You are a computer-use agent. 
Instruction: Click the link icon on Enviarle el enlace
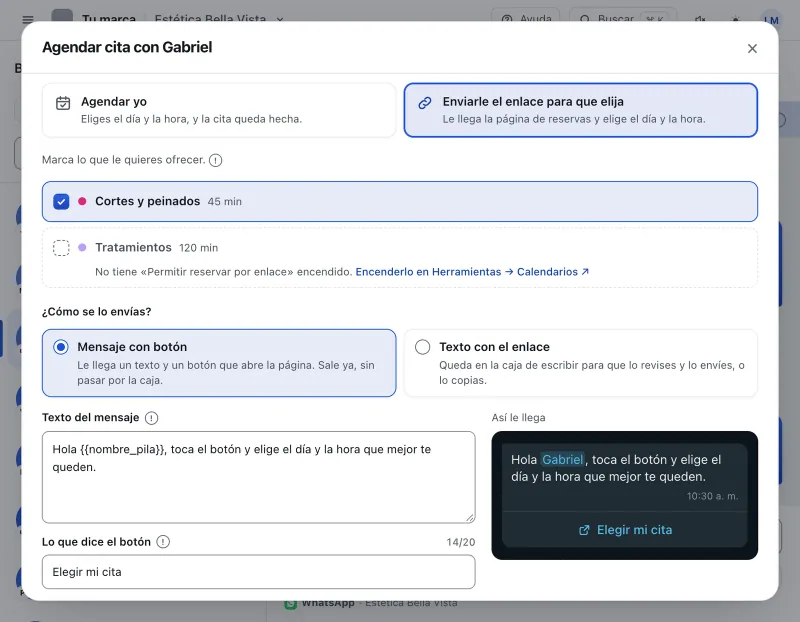[x=424, y=103]
